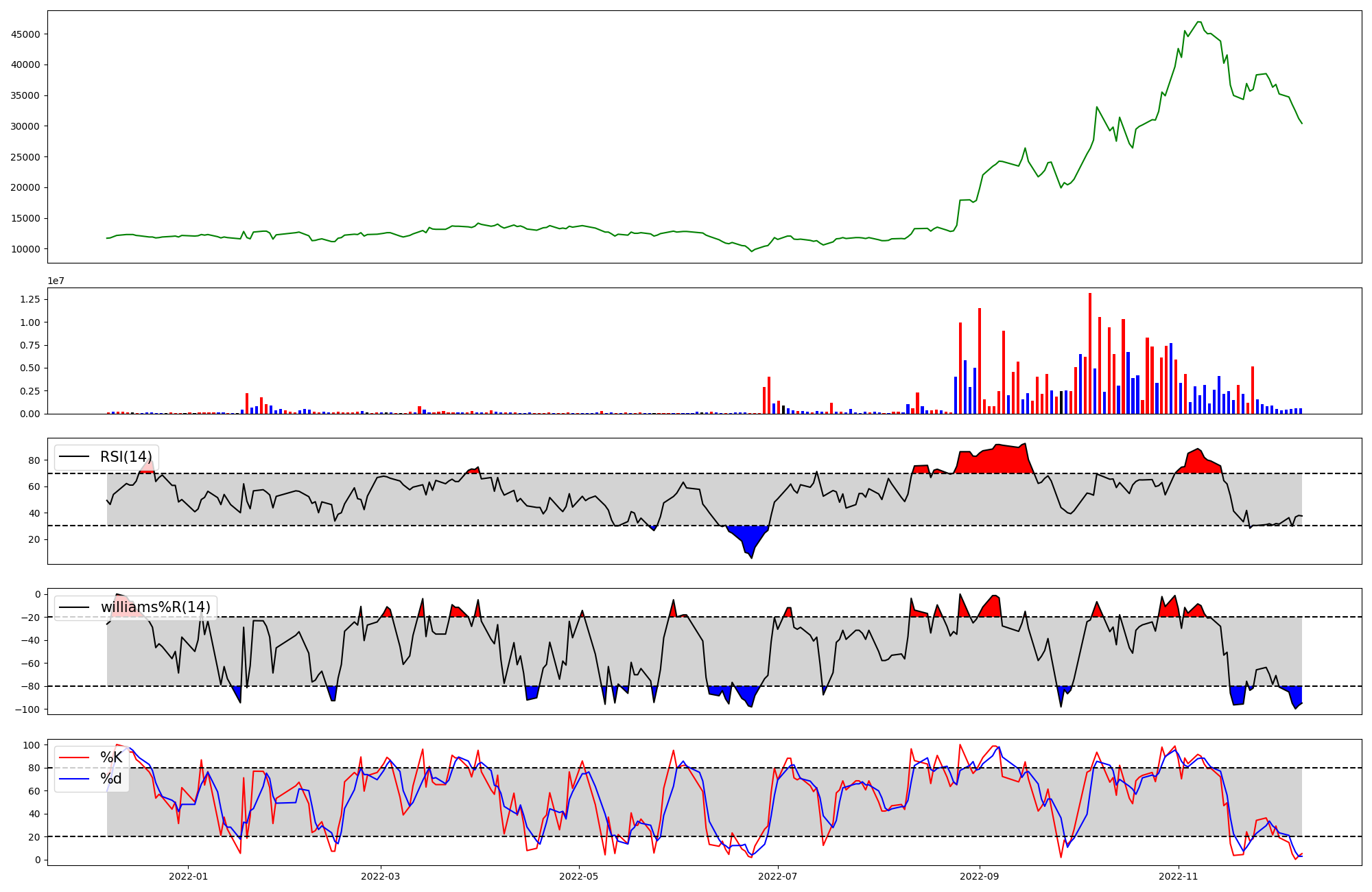Click the 2022-03 x-axis tick label
Screen dimensions: 1372x892
click(380, 876)
